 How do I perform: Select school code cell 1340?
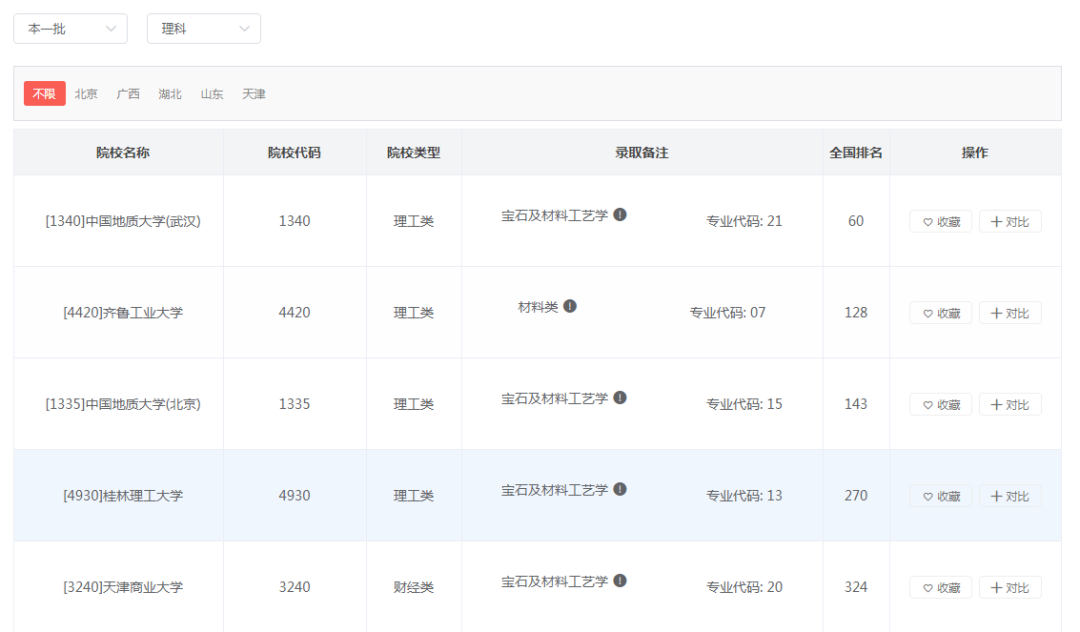point(294,221)
